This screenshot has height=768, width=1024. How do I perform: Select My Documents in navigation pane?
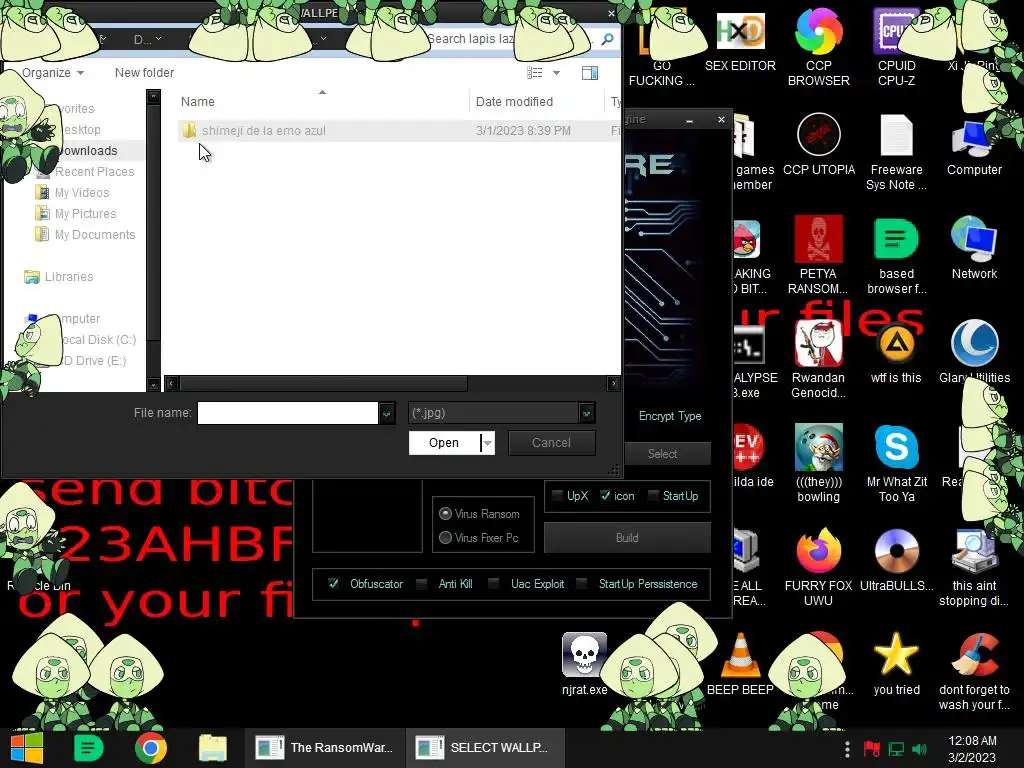click(x=86, y=234)
